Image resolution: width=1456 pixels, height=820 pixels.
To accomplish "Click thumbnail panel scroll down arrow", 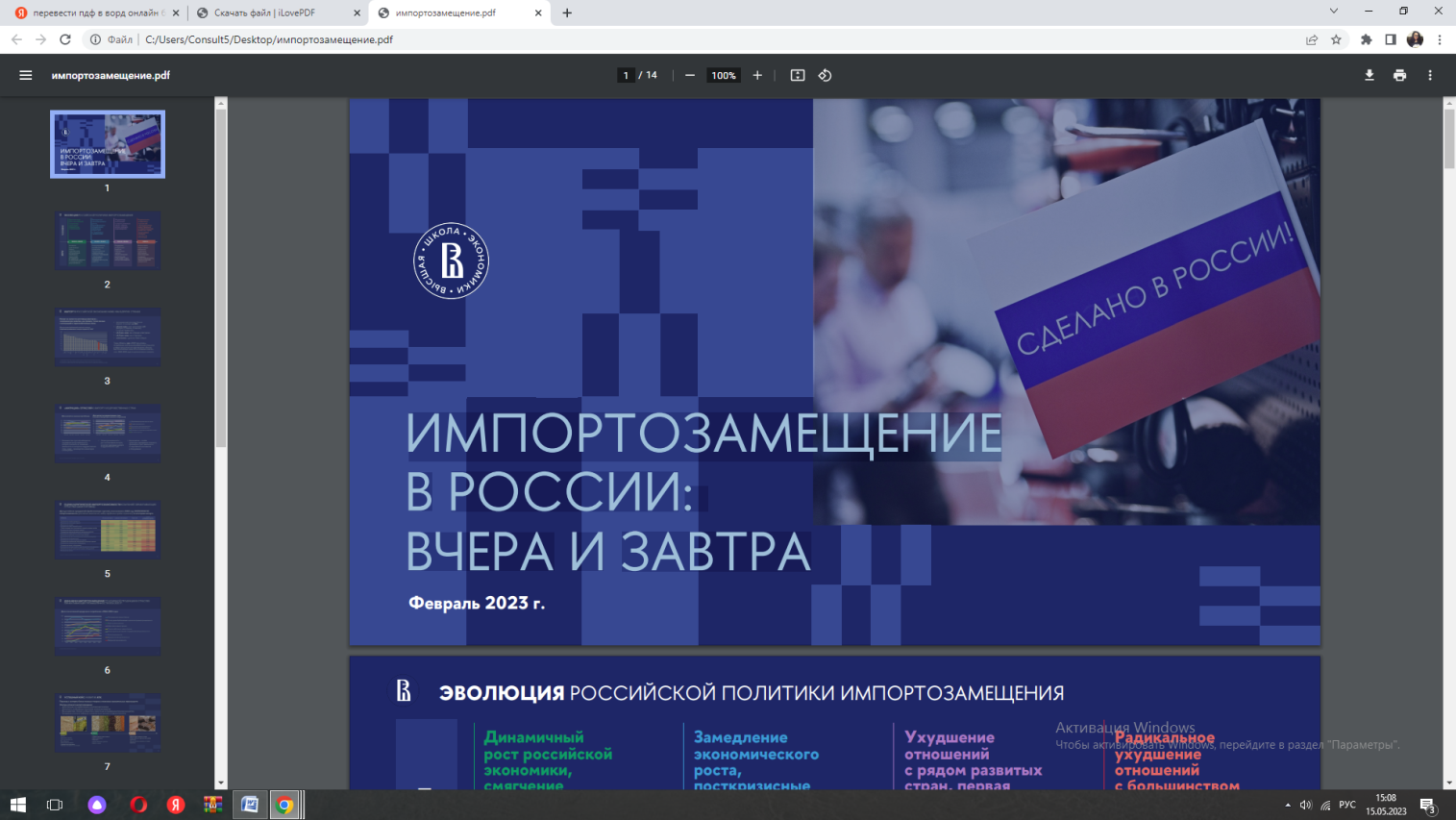I will click(221, 783).
